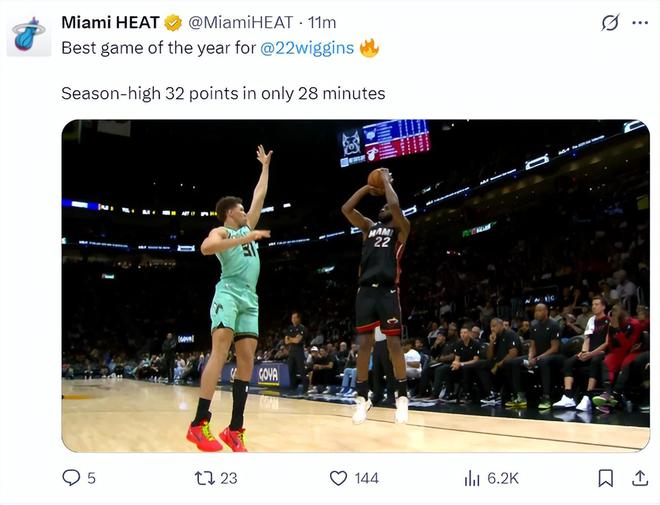Click the Miami HEAT display name
This screenshot has width=660, height=505.
(x=110, y=22)
